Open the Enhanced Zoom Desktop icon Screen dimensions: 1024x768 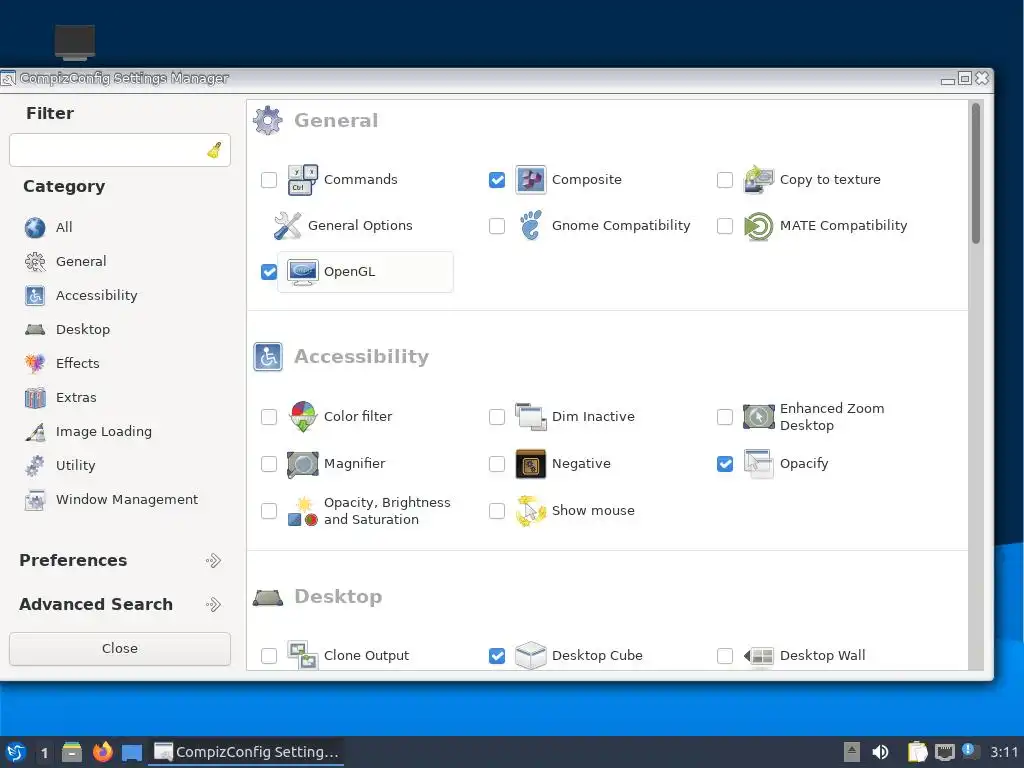tap(758, 417)
